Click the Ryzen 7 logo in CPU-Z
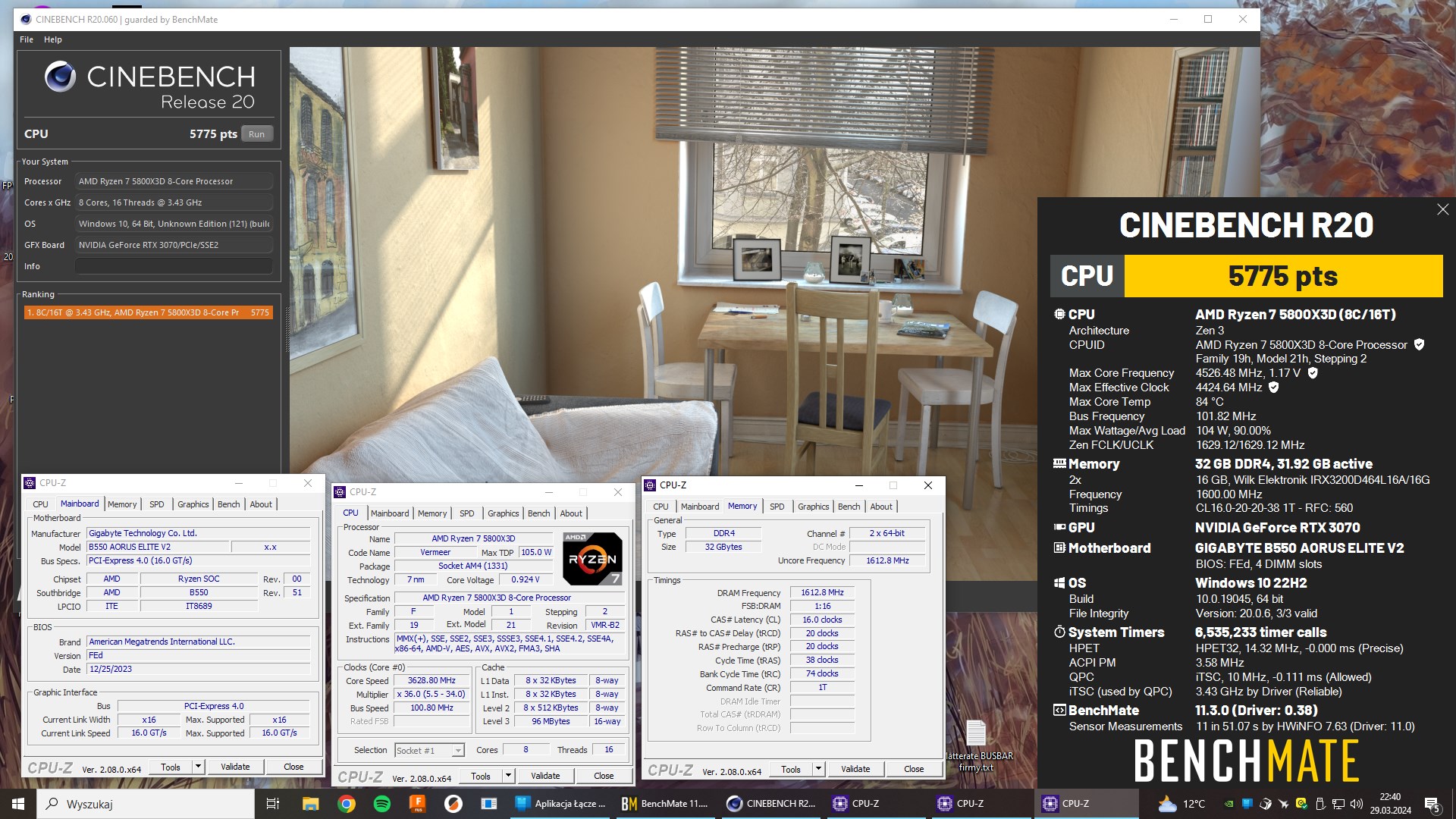Viewport: 1456px width, 819px height. click(x=592, y=559)
